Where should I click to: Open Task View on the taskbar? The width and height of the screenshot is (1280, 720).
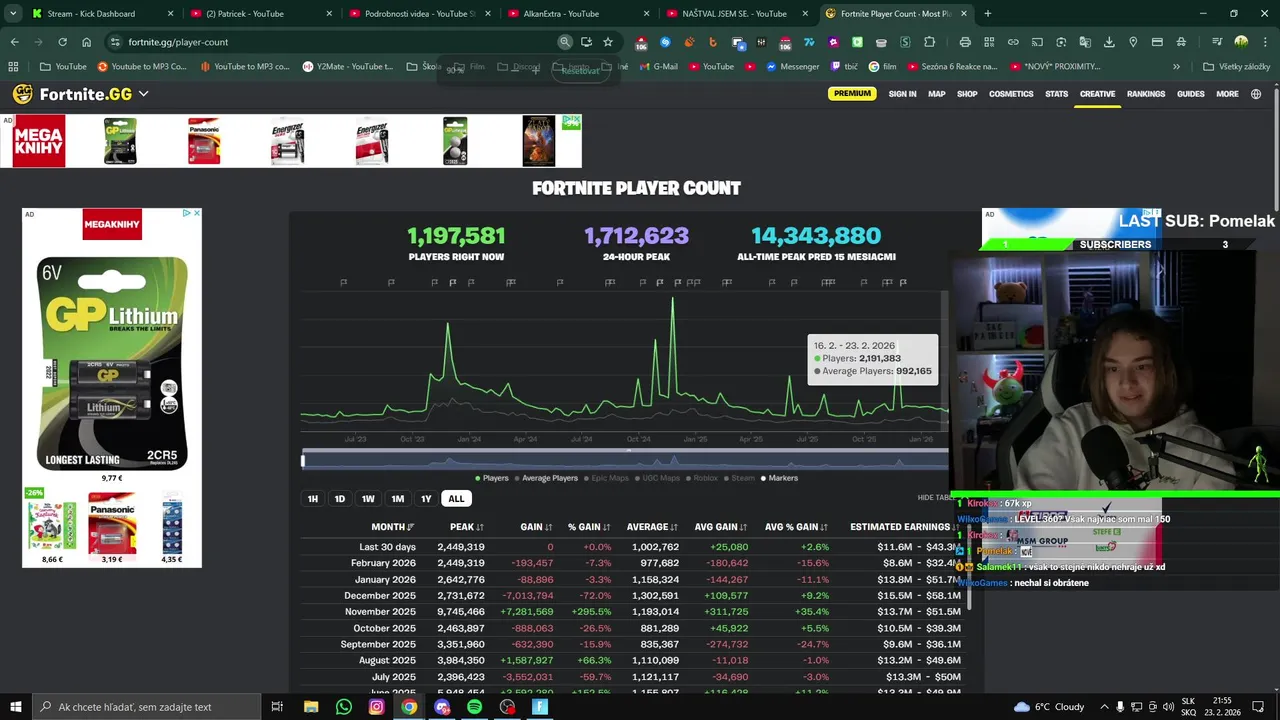tap(277, 707)
